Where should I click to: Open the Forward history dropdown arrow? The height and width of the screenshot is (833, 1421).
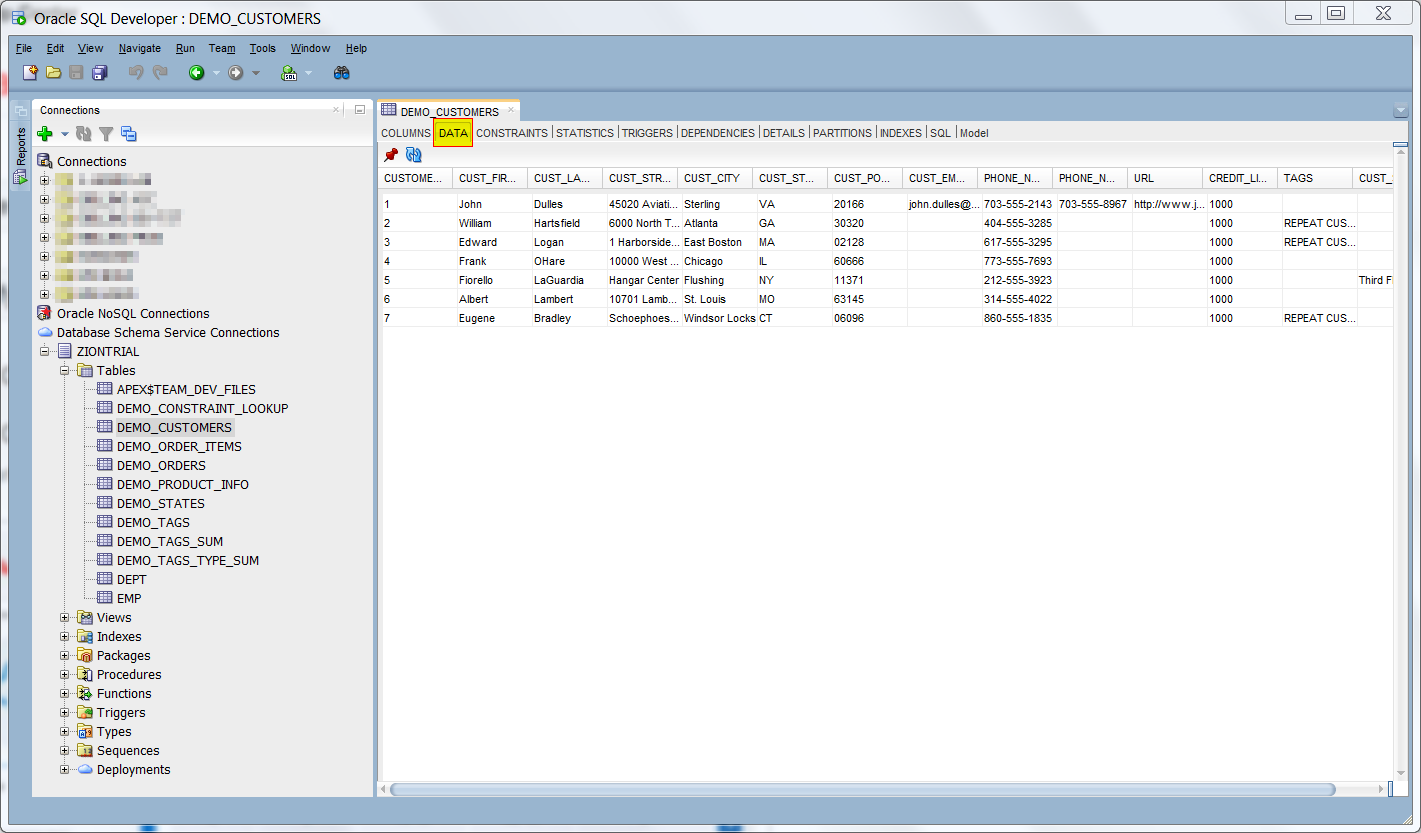tap(256, 73)
